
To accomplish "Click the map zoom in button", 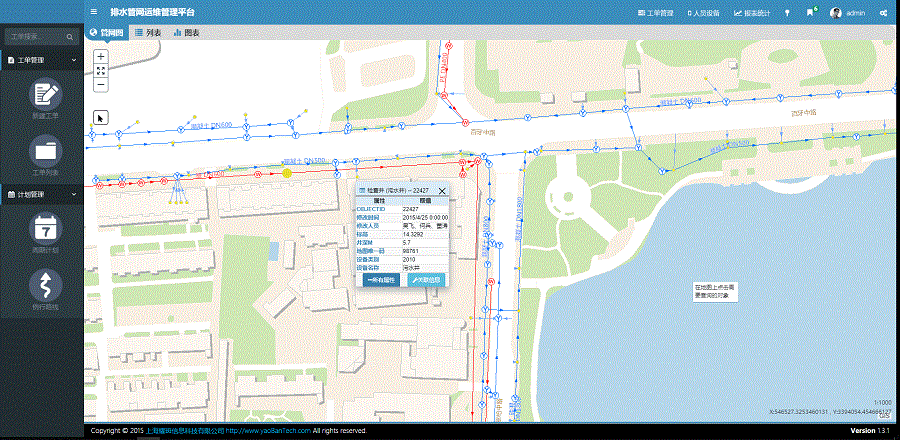I will click(101, 56).
